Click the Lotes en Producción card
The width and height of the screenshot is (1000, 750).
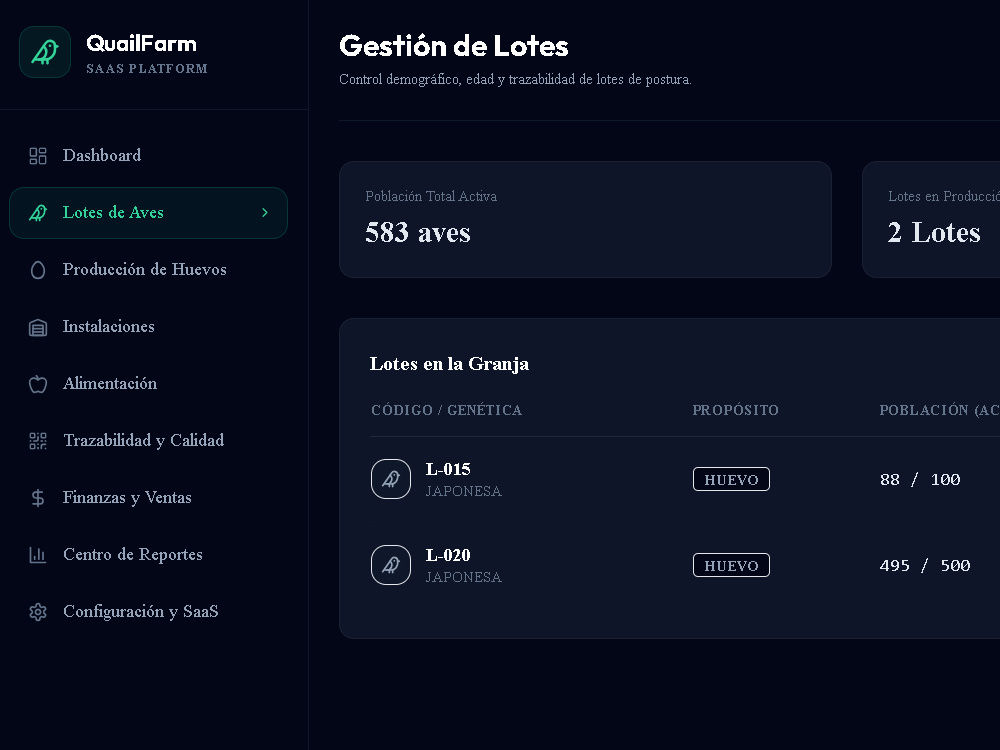931,219
